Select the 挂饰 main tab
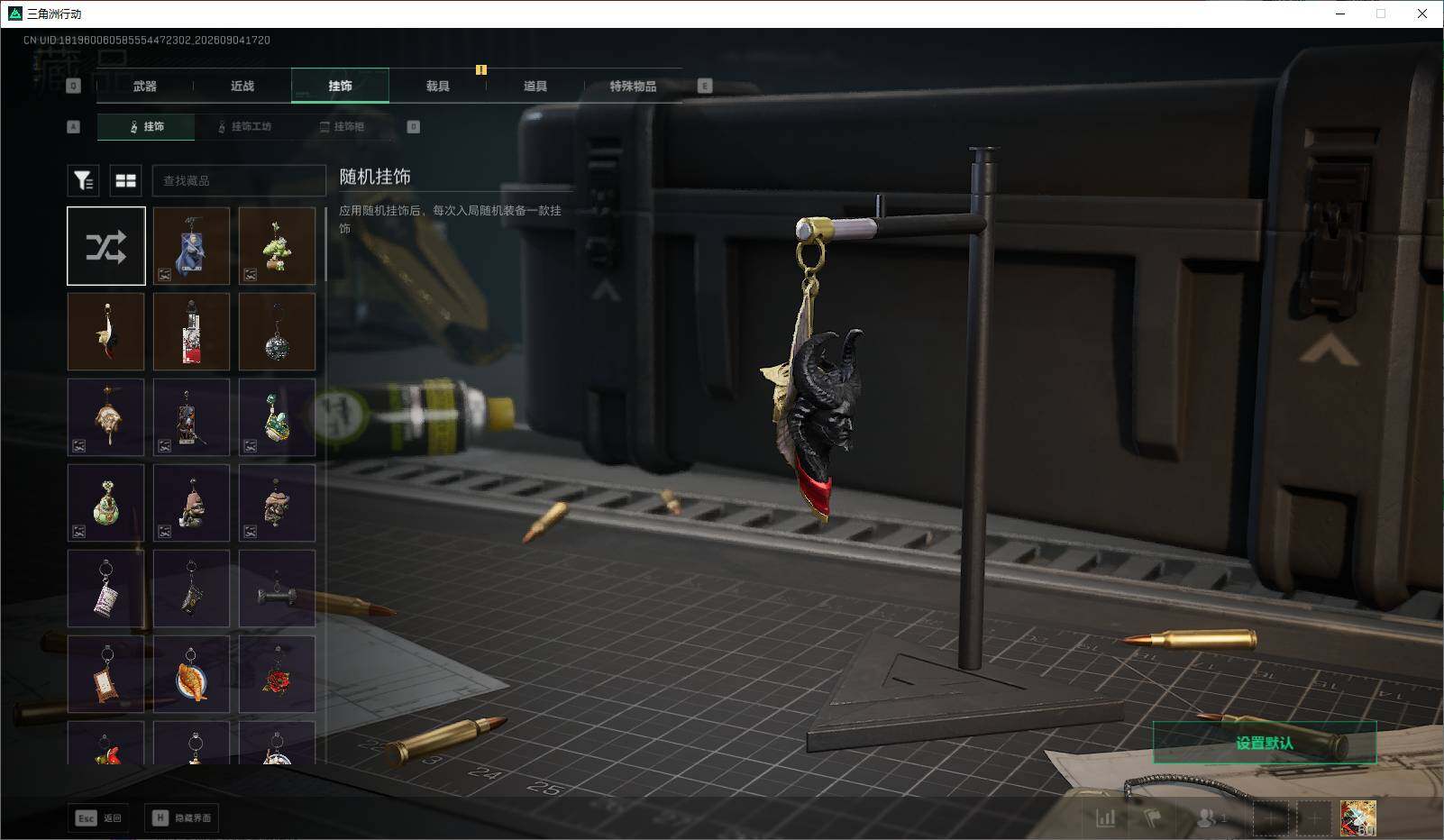The image size is (1444, 840). (341, 86)
